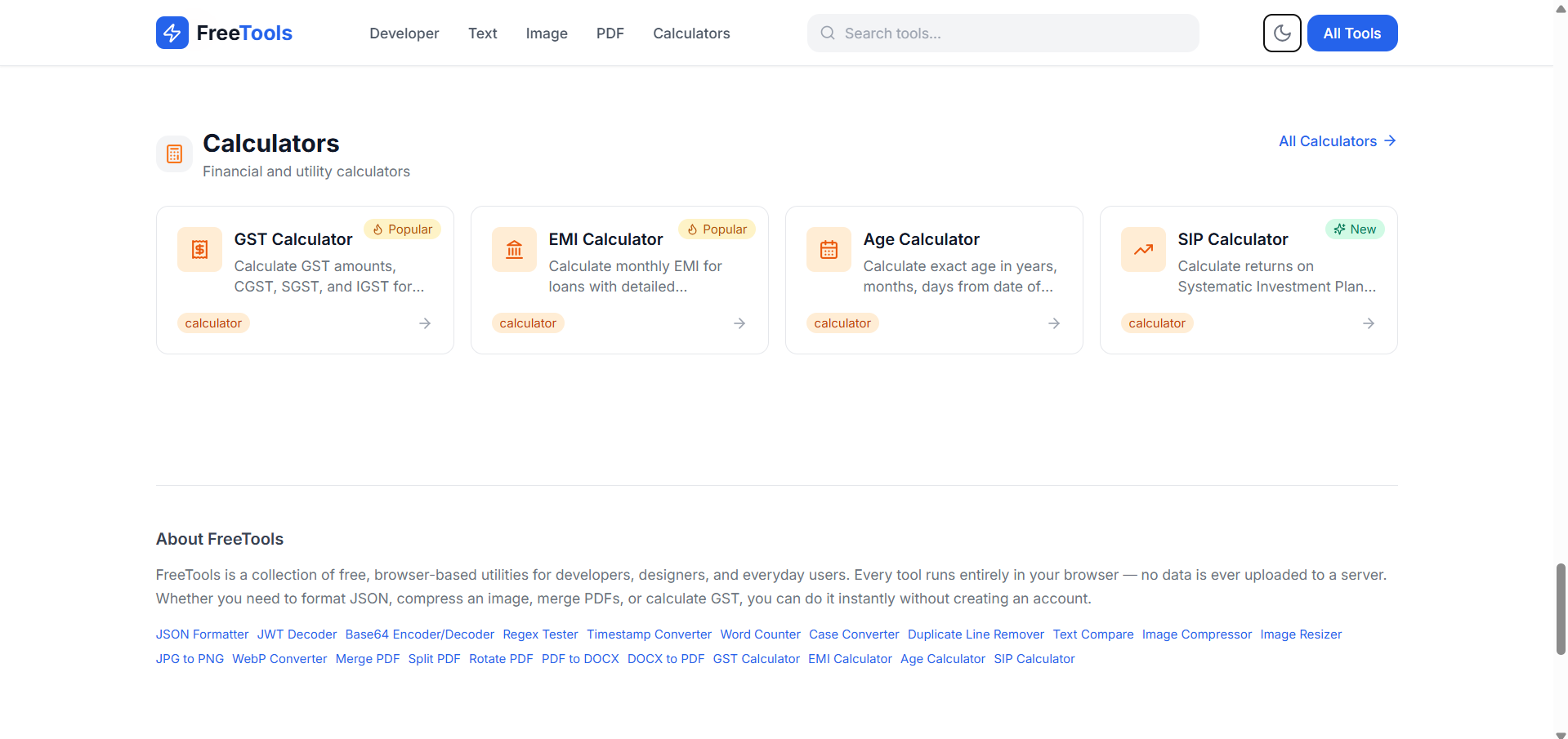Open the EMI Calculator card title
Screen dimensions: 1568x739
click(x=605, y=239)
